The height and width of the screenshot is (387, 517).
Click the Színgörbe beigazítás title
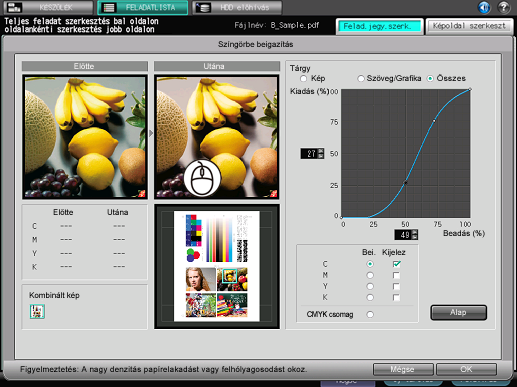tap(256, 44)
